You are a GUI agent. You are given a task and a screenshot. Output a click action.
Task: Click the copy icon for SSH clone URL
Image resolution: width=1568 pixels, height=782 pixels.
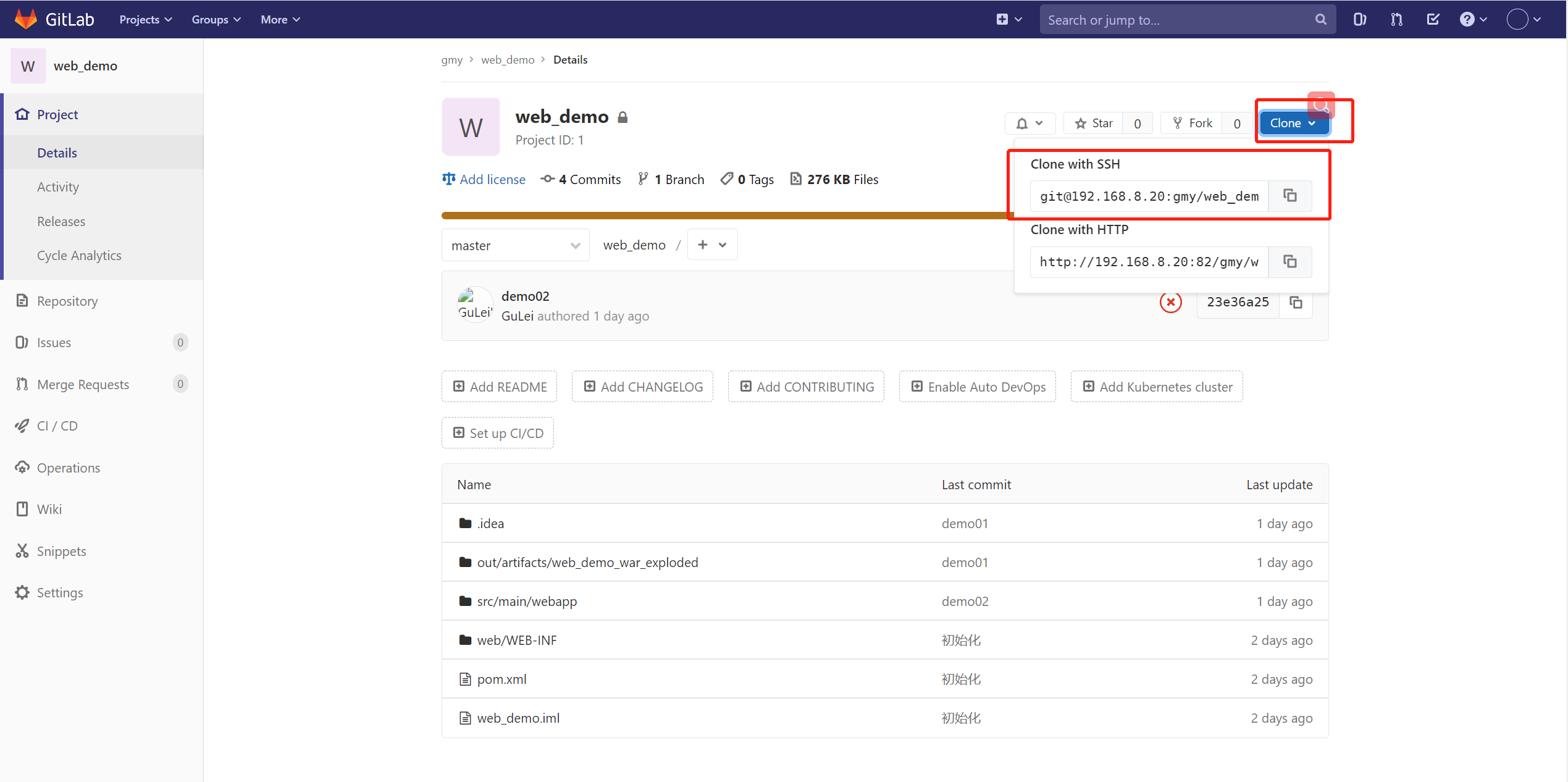click(x=1291, y=195)
